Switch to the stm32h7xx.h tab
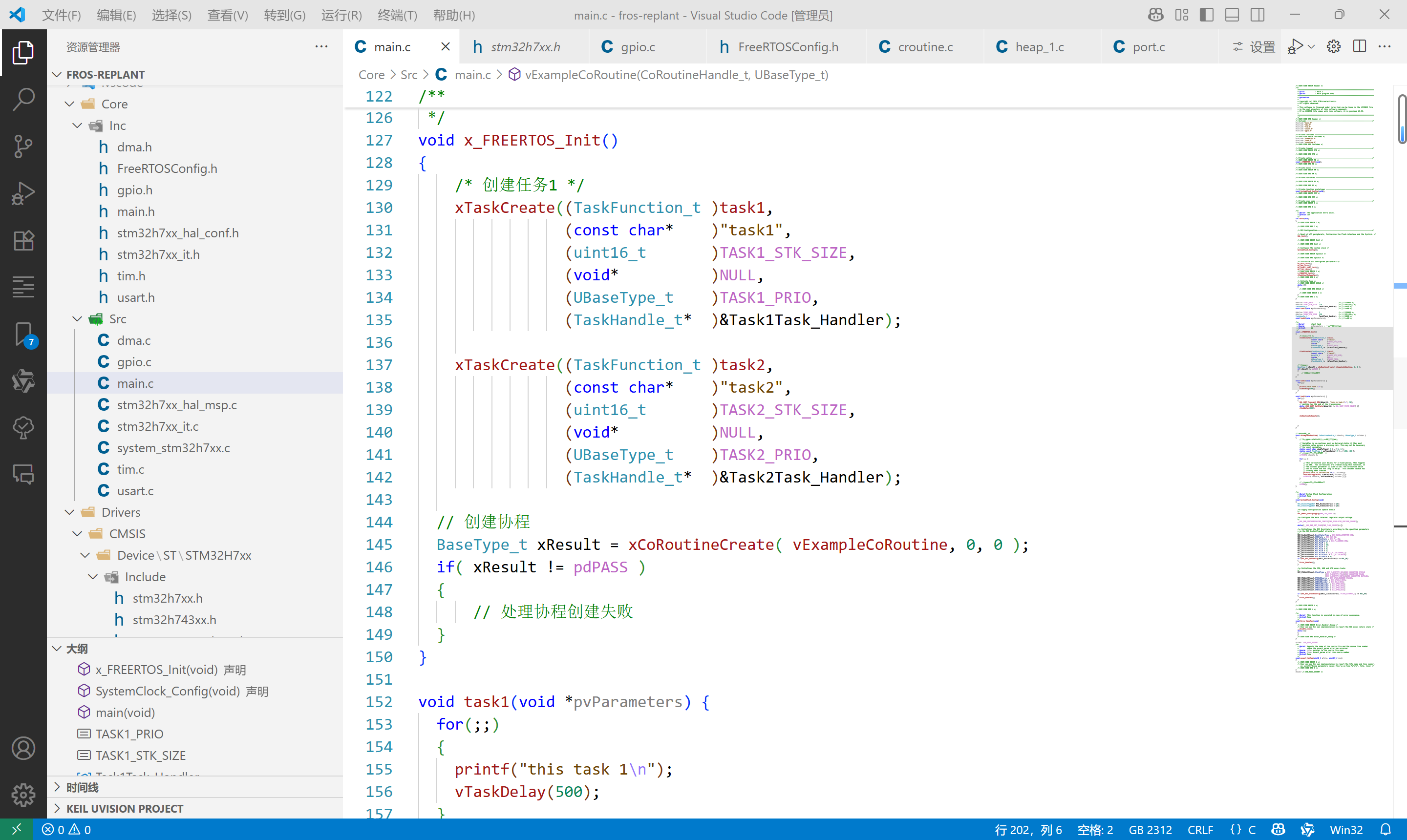The width and height of the screenshot is (1407, 840). click(524, 46)
